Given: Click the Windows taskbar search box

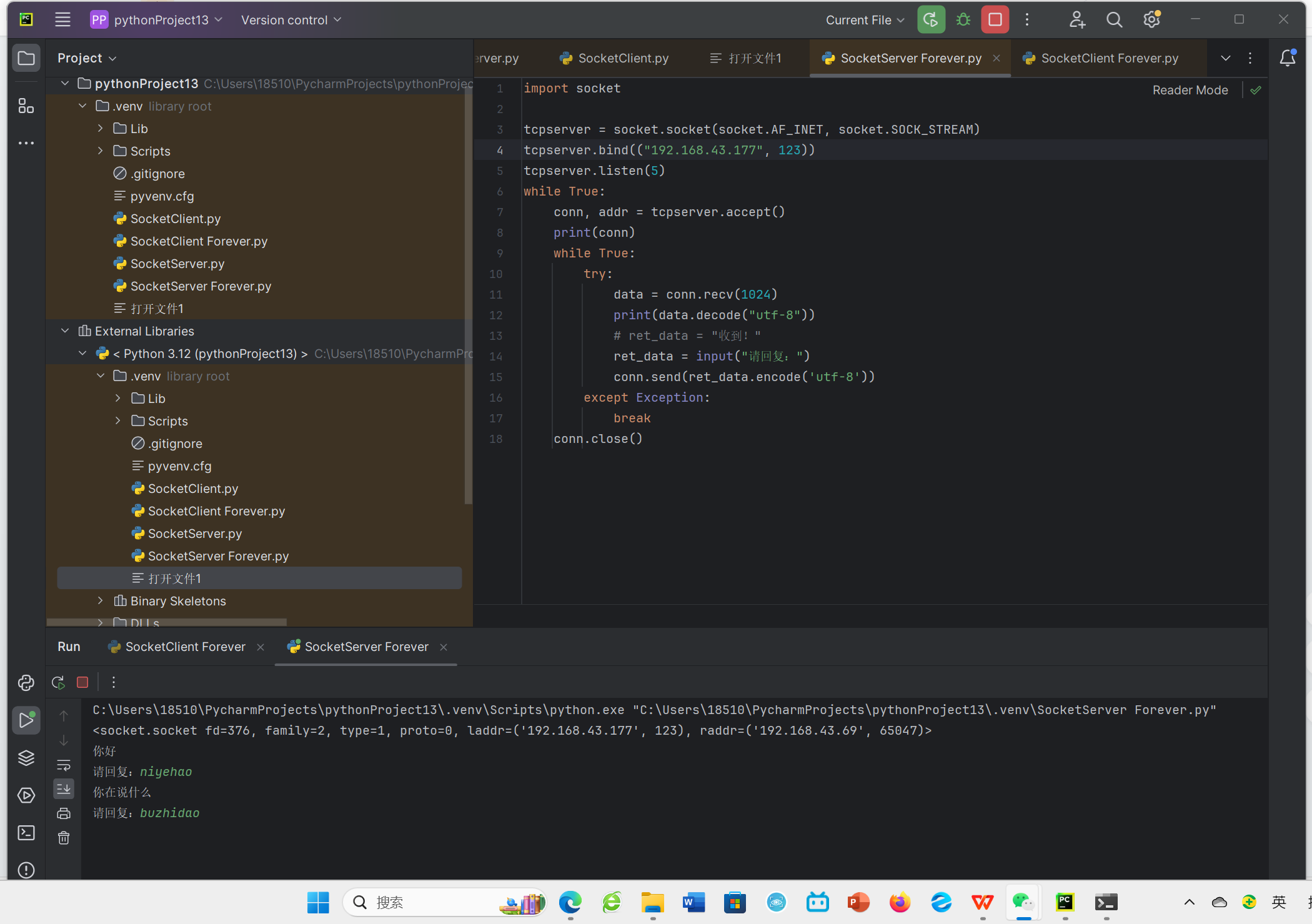Looking at the screenshot, I should (x=445, y=902).
